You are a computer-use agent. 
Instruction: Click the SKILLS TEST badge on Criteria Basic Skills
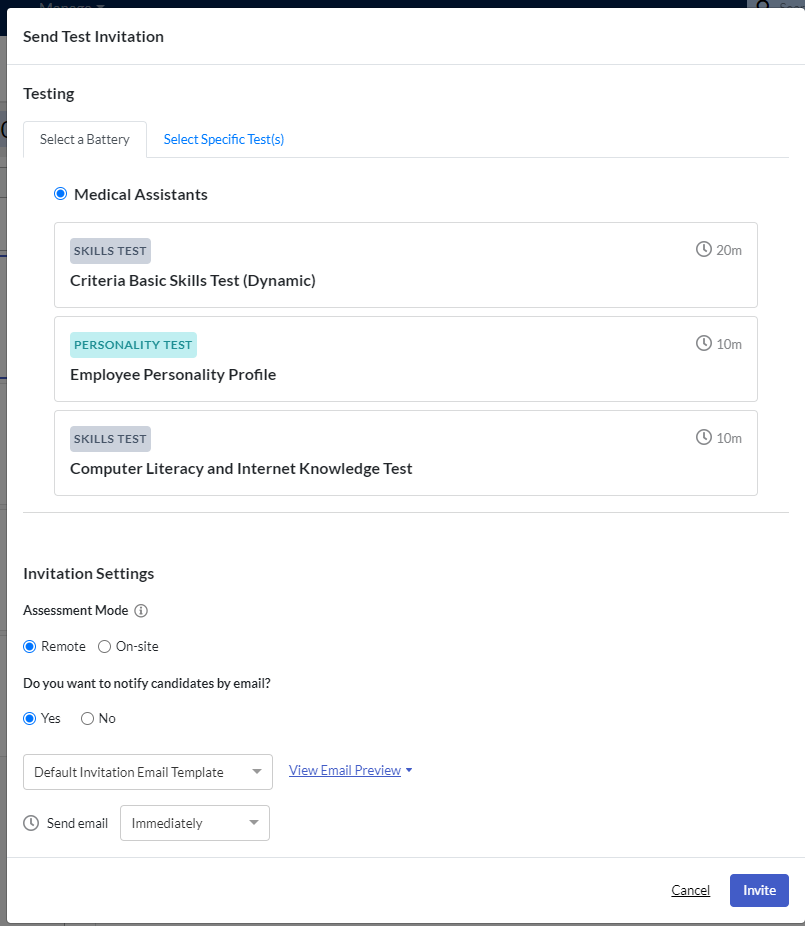110,251
